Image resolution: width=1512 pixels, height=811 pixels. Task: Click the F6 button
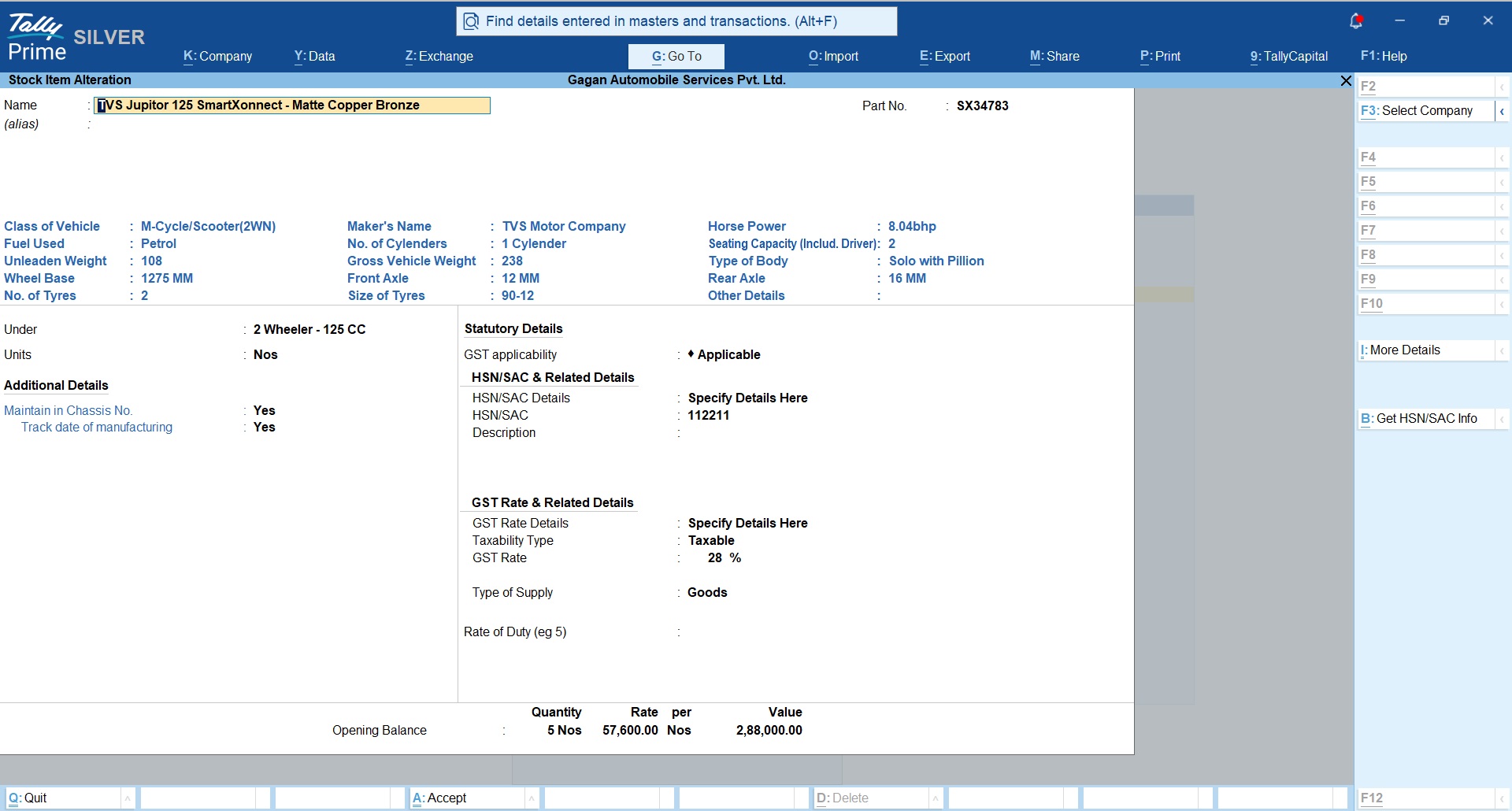[1425, 206]
